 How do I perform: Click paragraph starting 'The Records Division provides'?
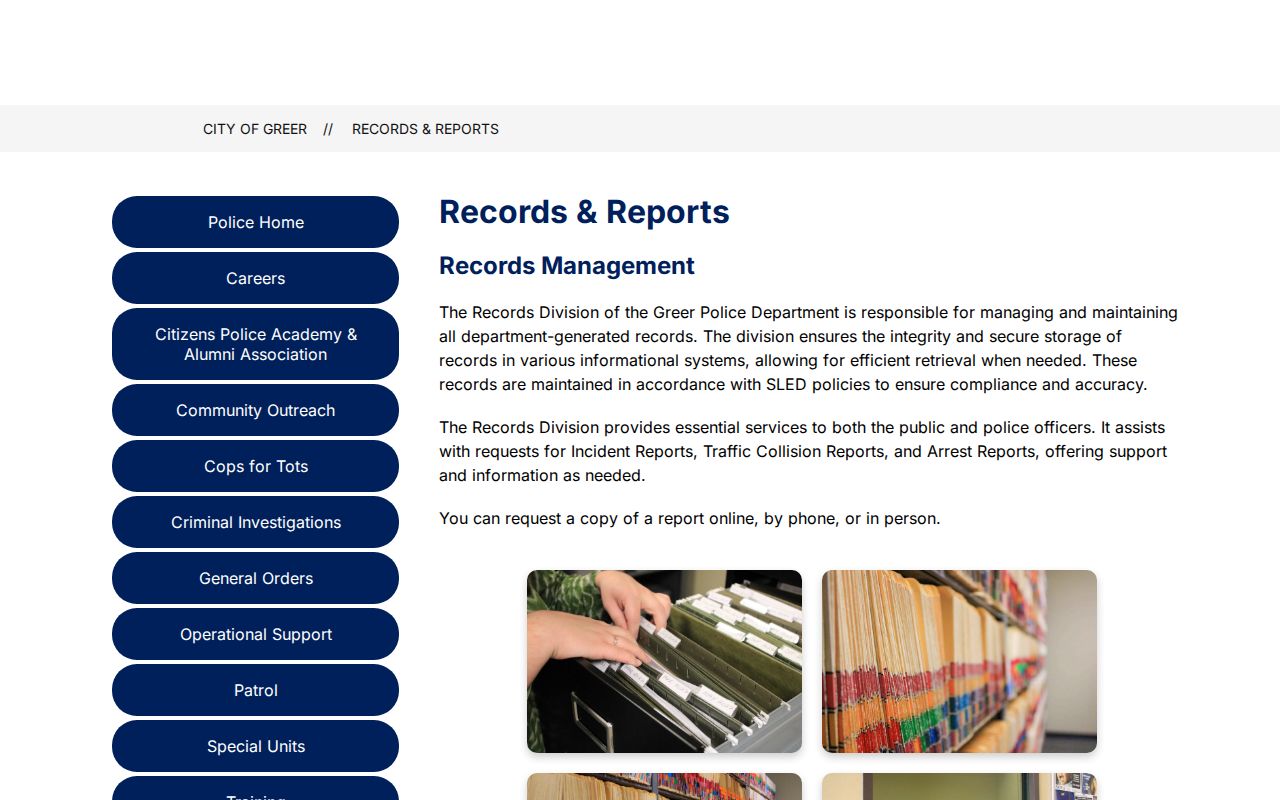click(805, 451)
